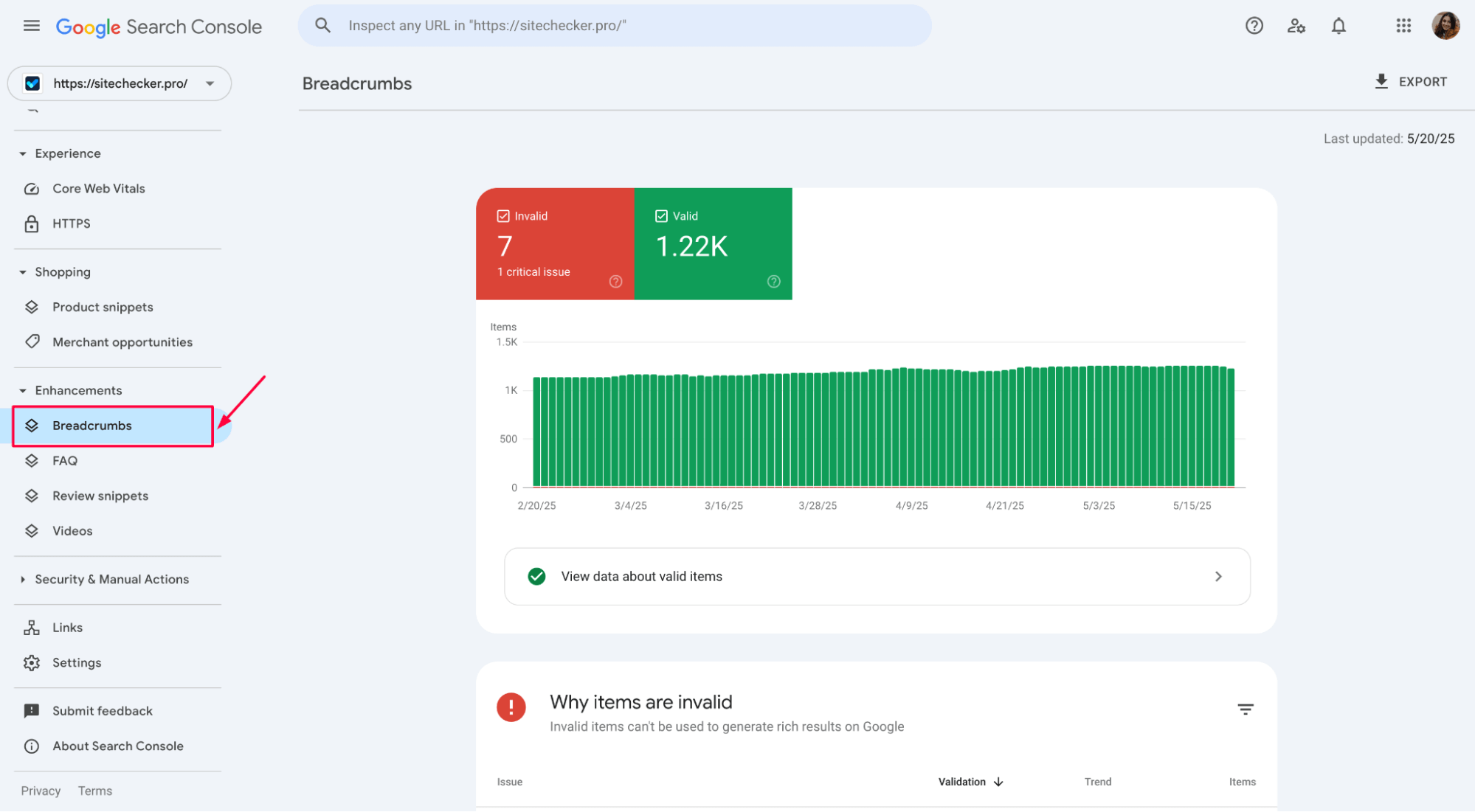Select Product snippets under Shopping
Image resolution: width=1475 pixels, height=812 pixels.
103,307
